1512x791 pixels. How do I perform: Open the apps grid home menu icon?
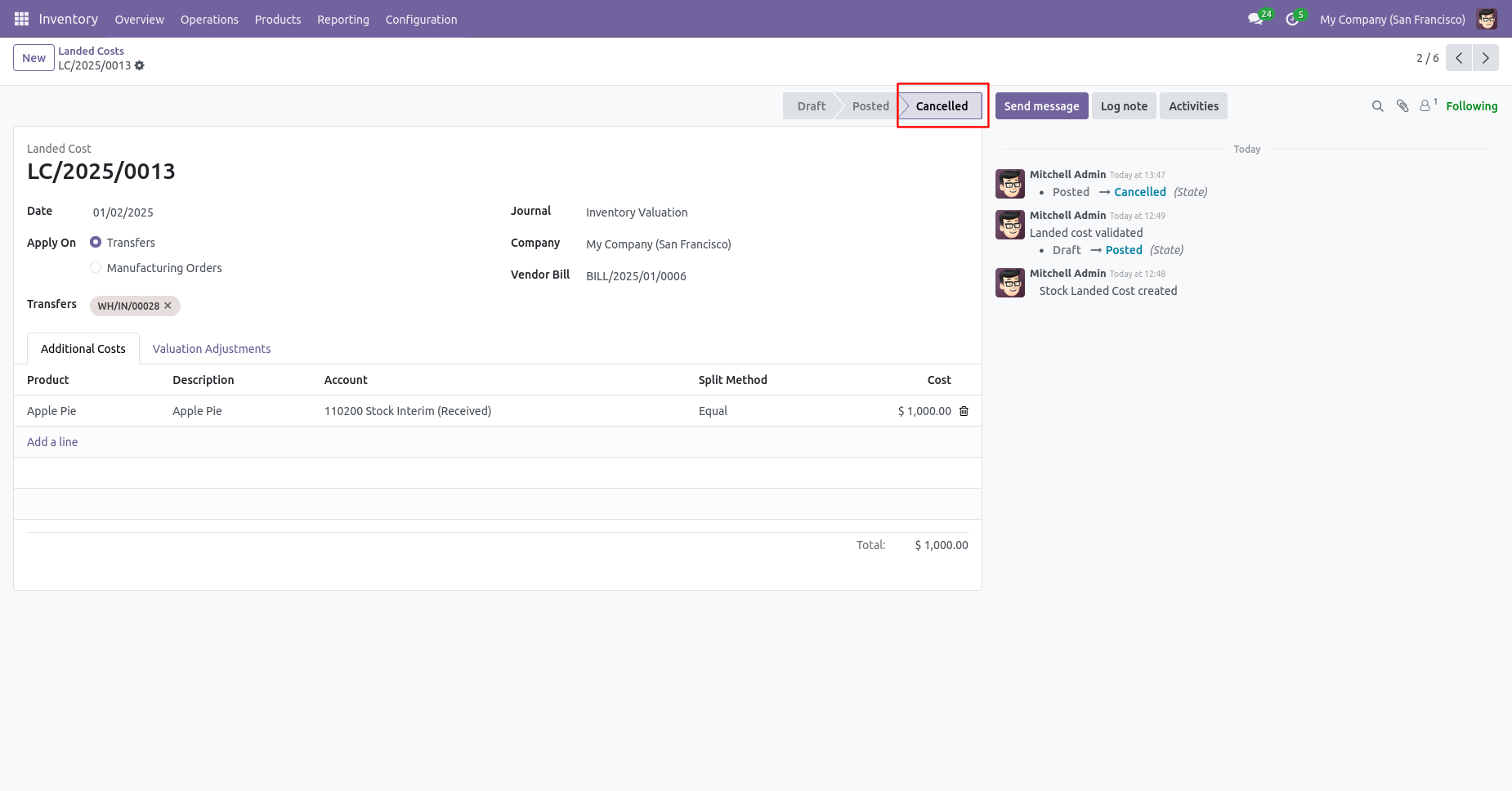point(22,19)
